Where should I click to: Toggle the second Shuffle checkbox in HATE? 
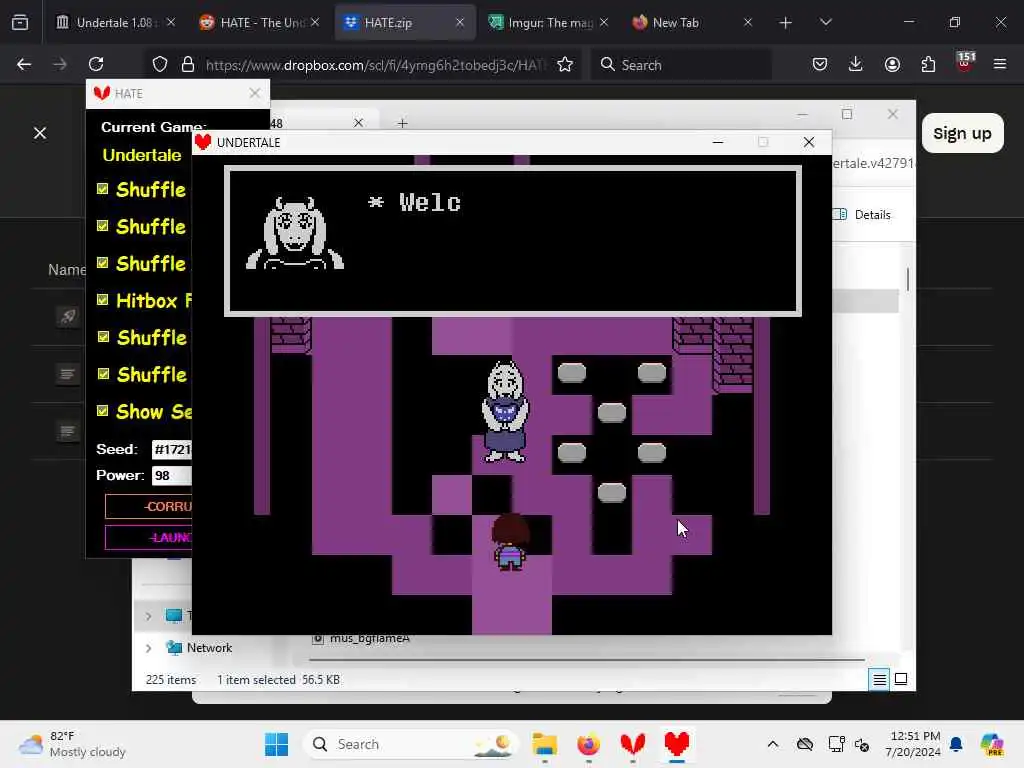click(103, 226)
